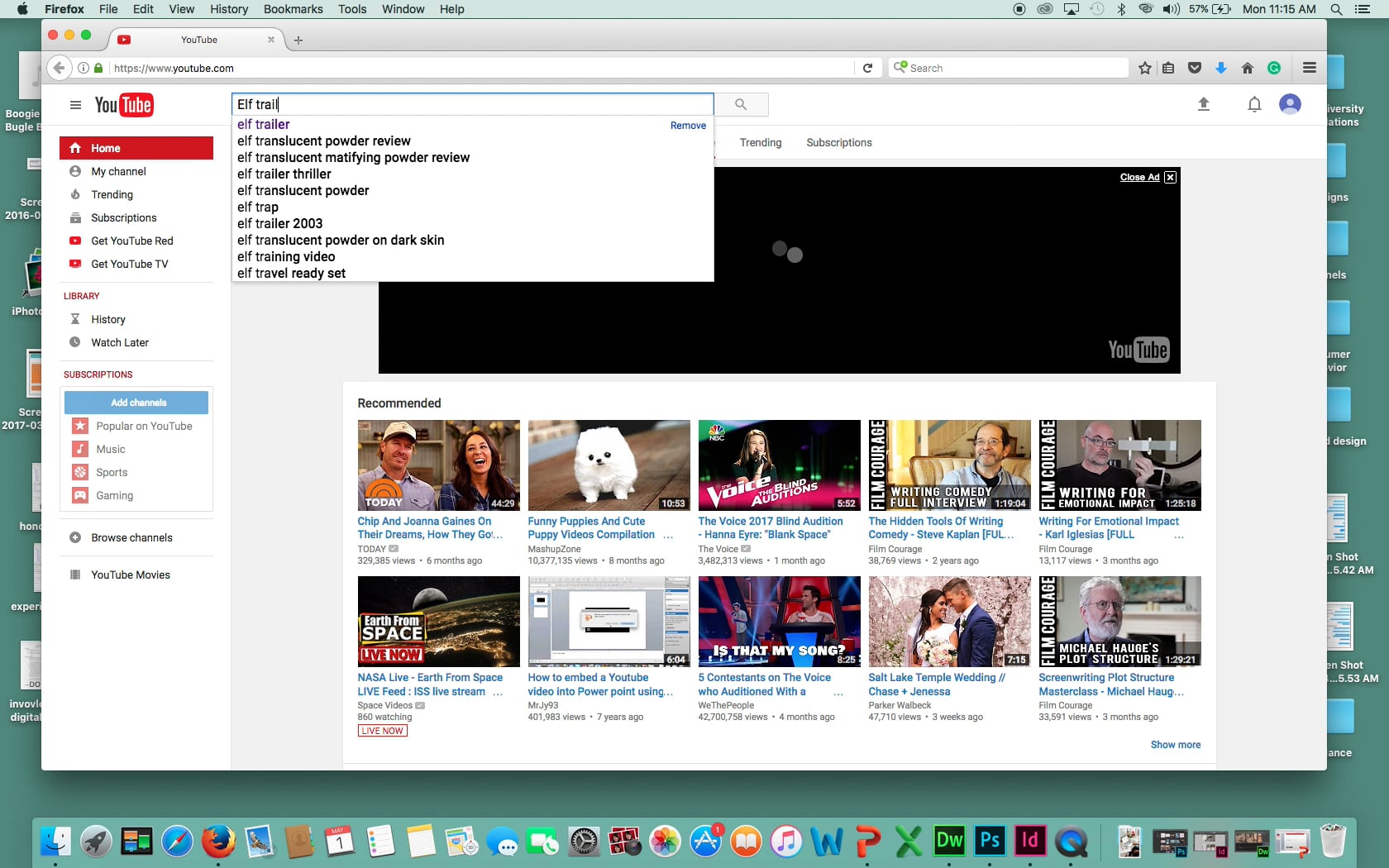This screenshot has height=868, width=1389.
Task: Open Finder in the Dock
Action: 56,842
